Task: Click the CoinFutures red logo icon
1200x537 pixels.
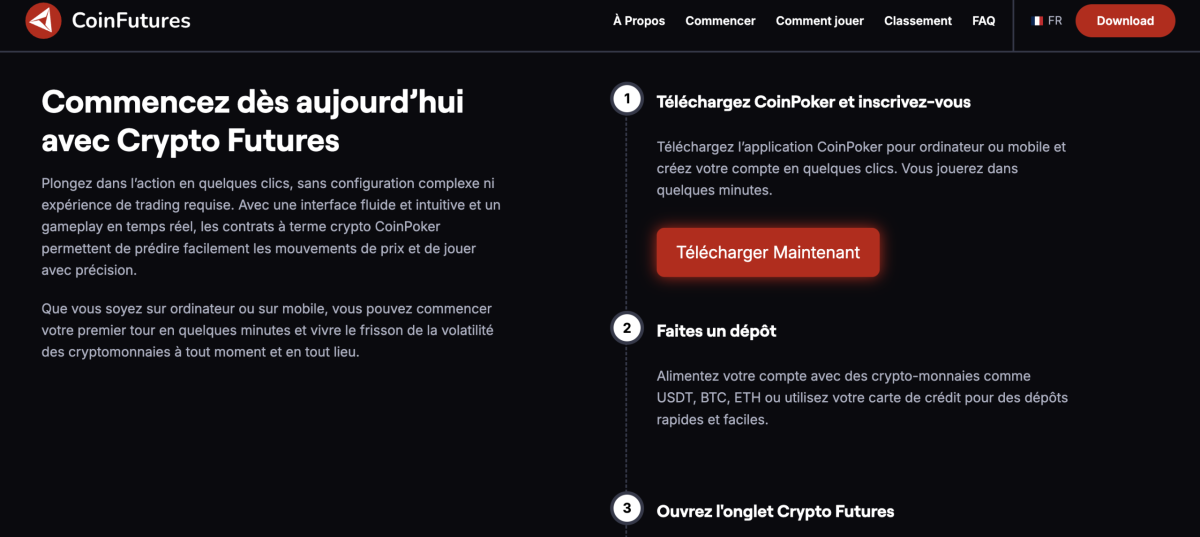Action: (44, 20)
